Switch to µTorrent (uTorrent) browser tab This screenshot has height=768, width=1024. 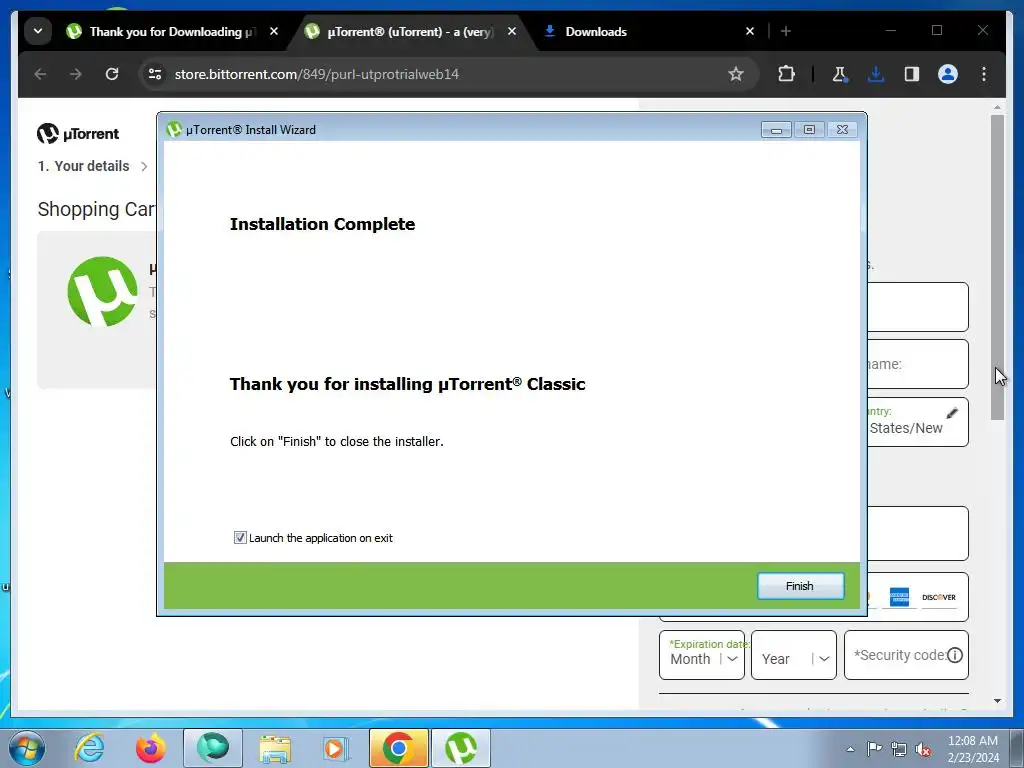click(411, 31)
